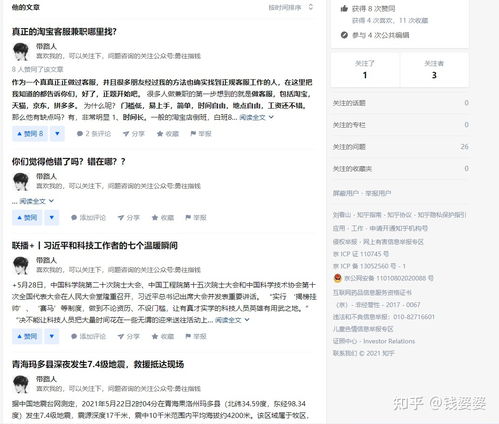Upvote the 联播+ article
The width and height of the screenshot is (499, 424).
pos(27,336)
